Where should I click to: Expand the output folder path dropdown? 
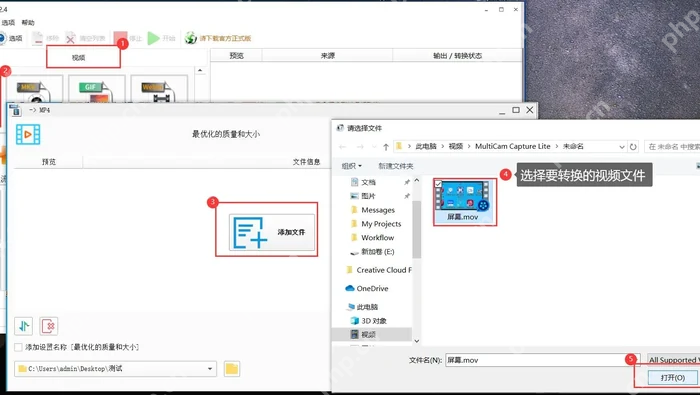click(209, 369)
